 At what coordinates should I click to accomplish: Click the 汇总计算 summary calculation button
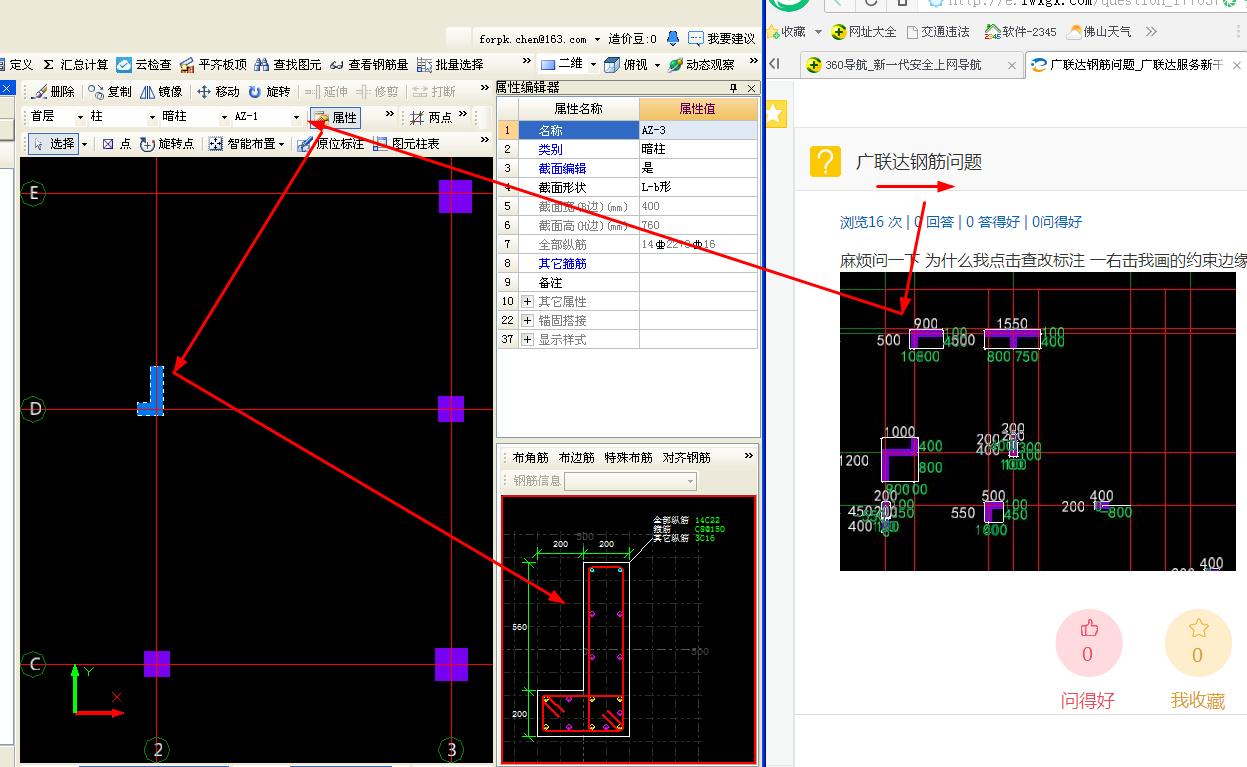76,65
